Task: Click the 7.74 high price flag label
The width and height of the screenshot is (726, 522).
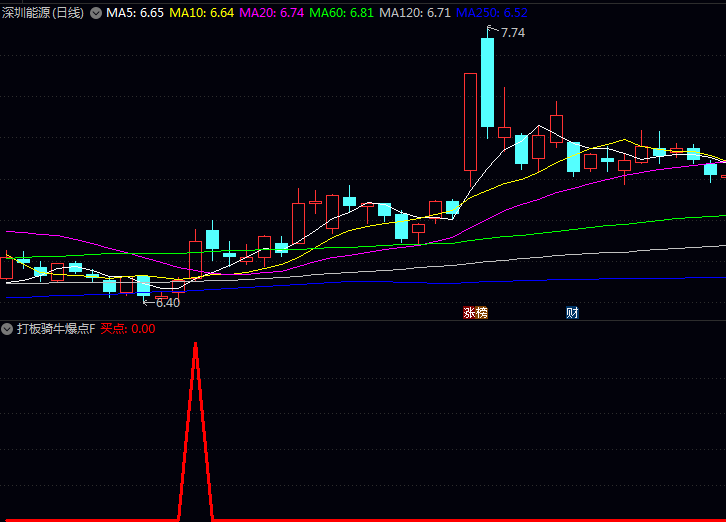Action: pos(512,33)
